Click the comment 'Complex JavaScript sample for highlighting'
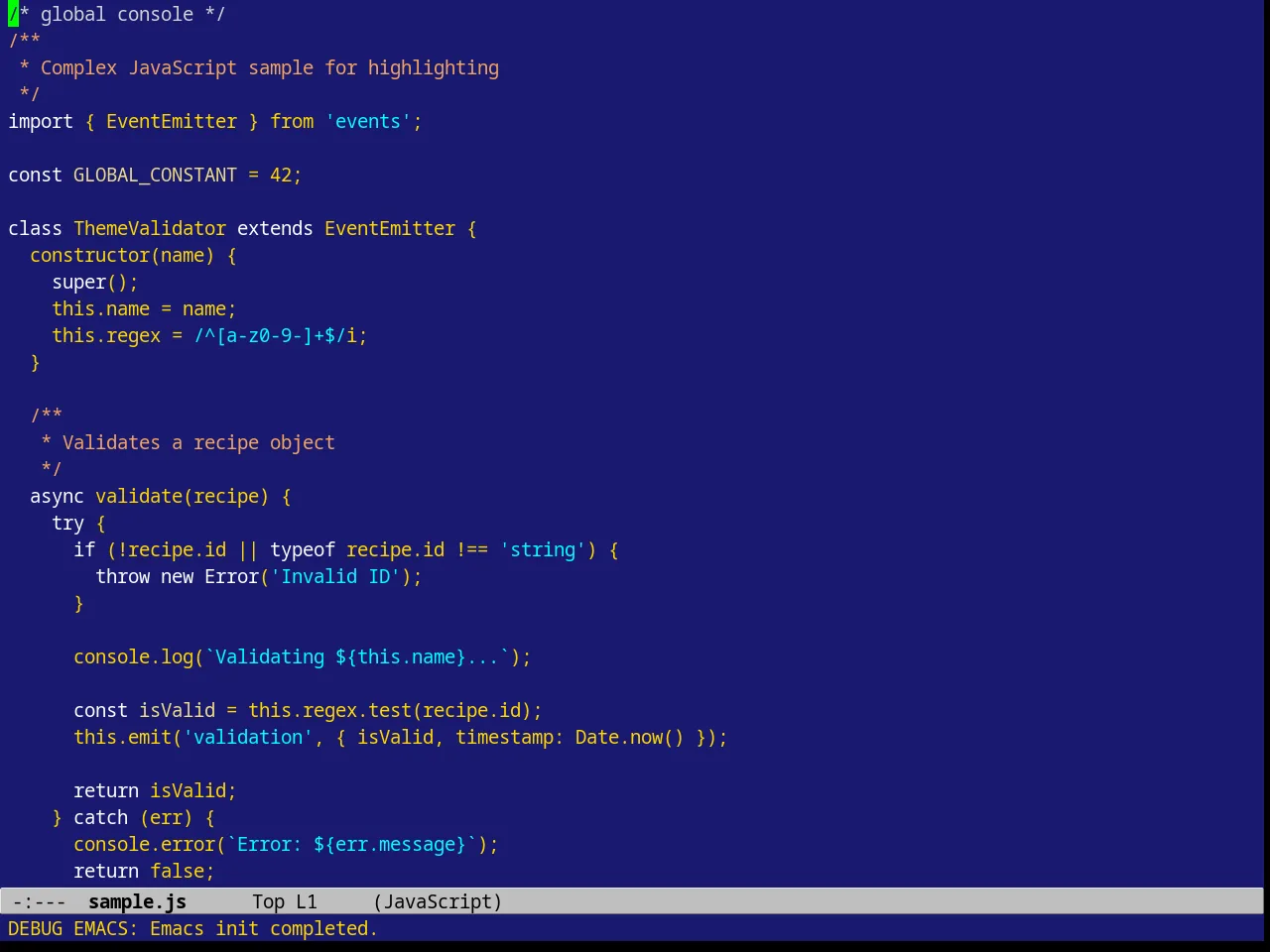The image size is (1270, 952). (270, 67)
